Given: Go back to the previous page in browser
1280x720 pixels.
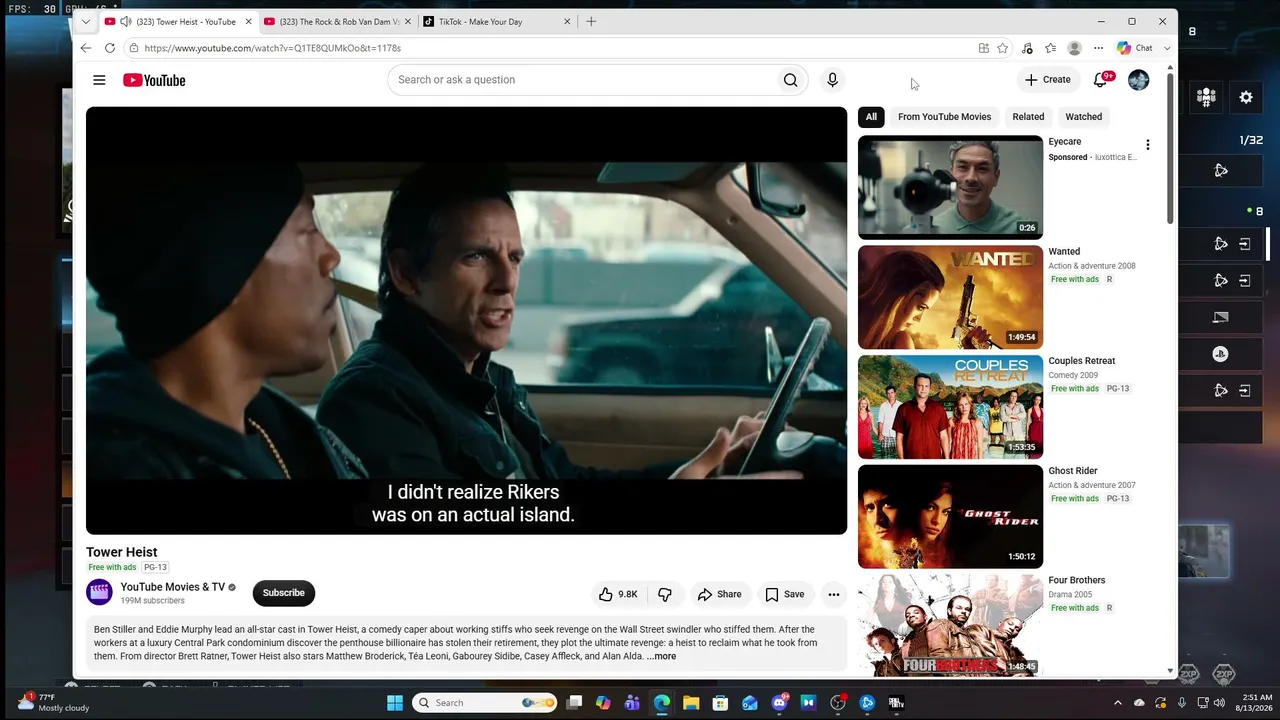Looking at the screenshot, I should point(86,48).
